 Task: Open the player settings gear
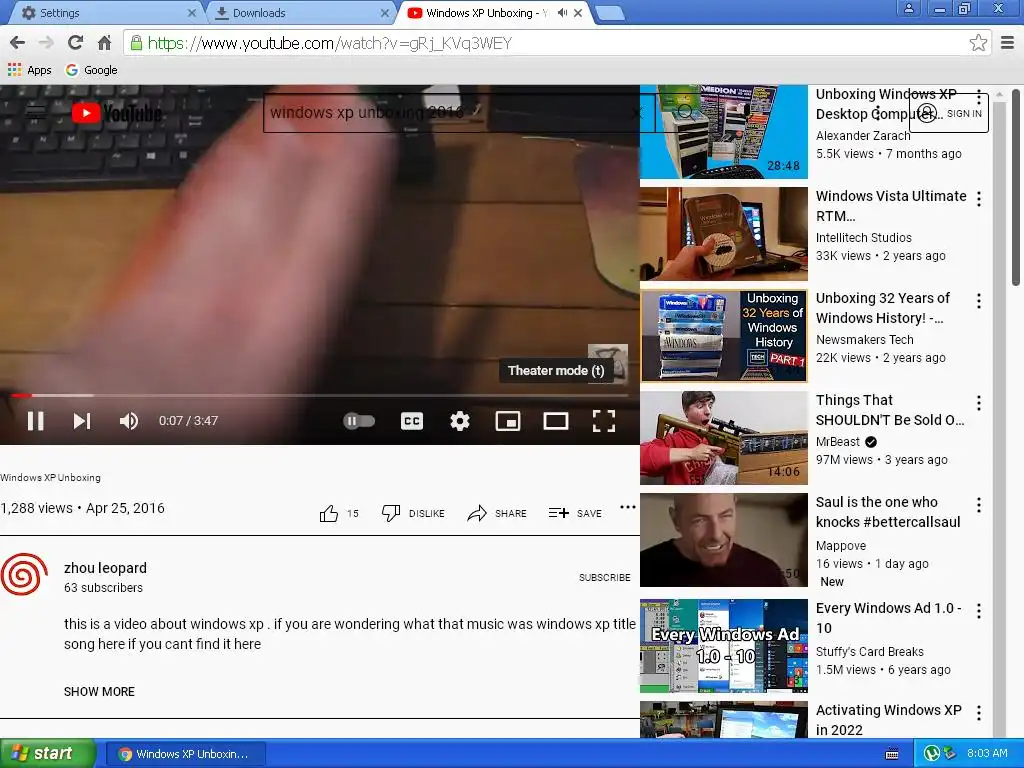(460, 421)
